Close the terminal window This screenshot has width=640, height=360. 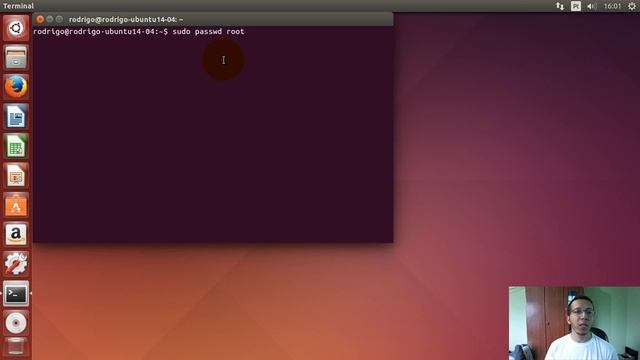pyautogui.click(x=40, y=19)
